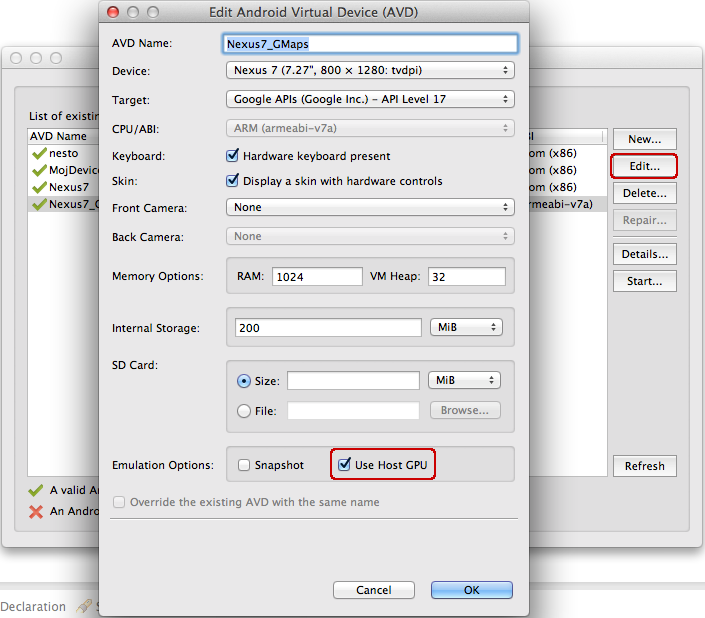Toggle Override the existing AVD checkbox
The height and width of the screenshot is (618, 705).
(119, 502)
